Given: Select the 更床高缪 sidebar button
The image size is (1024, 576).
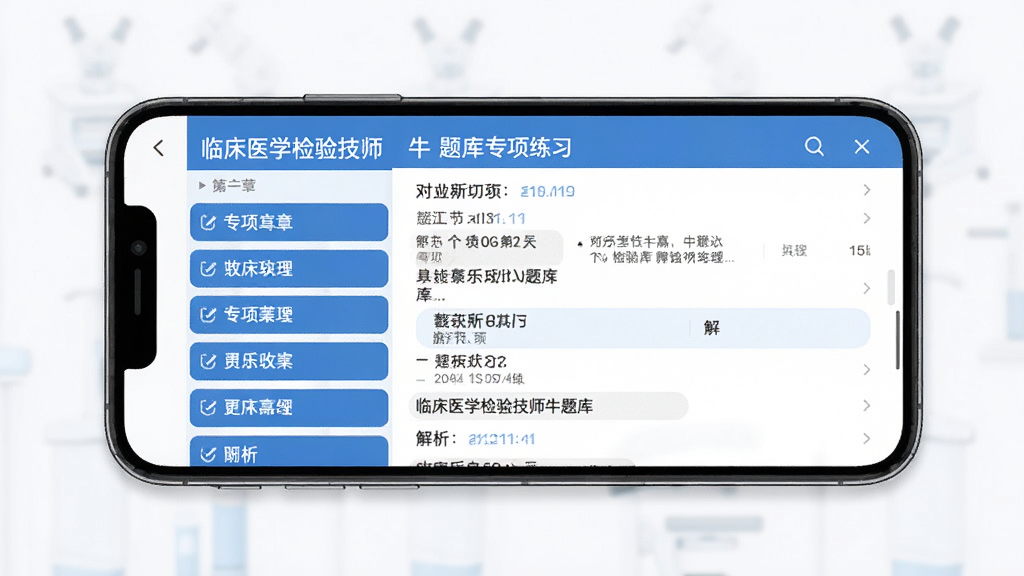Looking at the screenshot, I should tap(289, 408).
